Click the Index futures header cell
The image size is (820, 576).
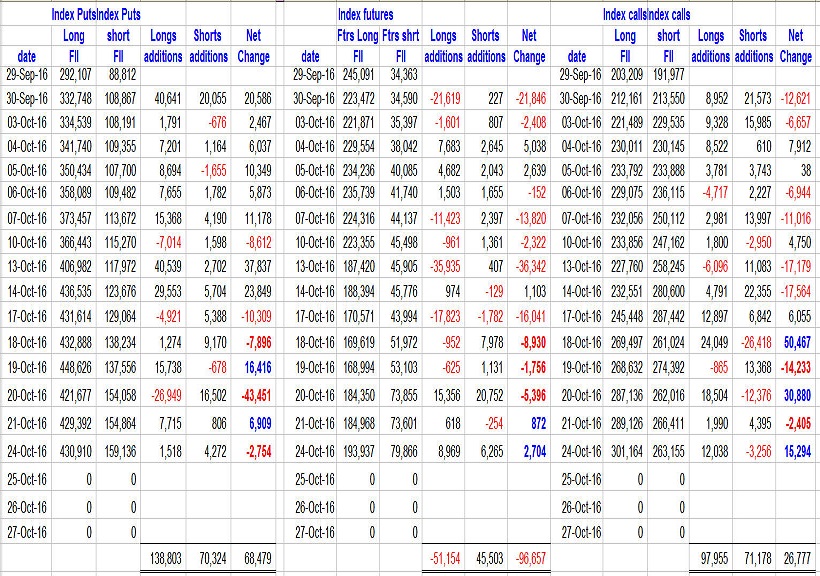366,14
